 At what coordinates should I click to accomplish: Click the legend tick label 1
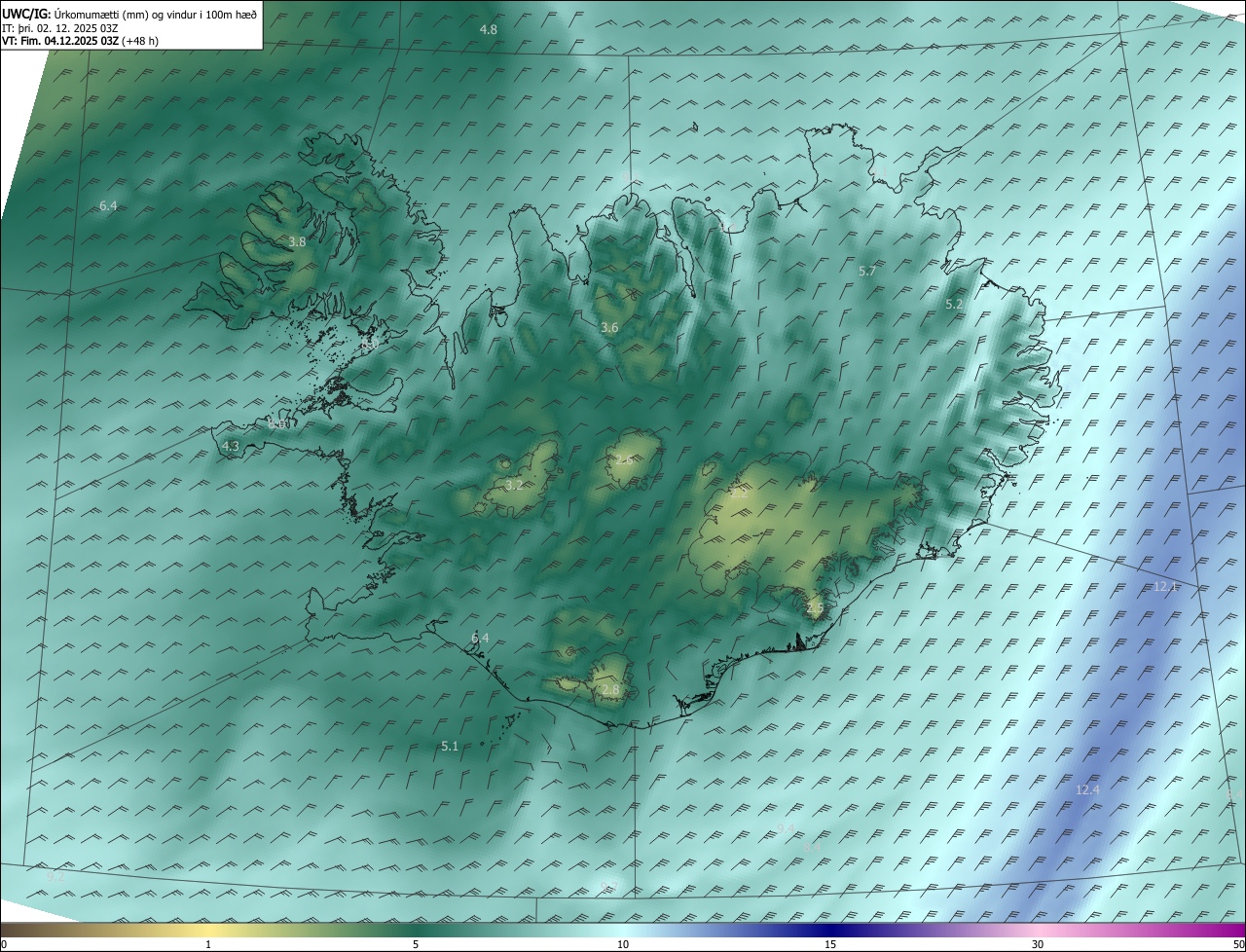pyautogui.click(x=208, y=945)
